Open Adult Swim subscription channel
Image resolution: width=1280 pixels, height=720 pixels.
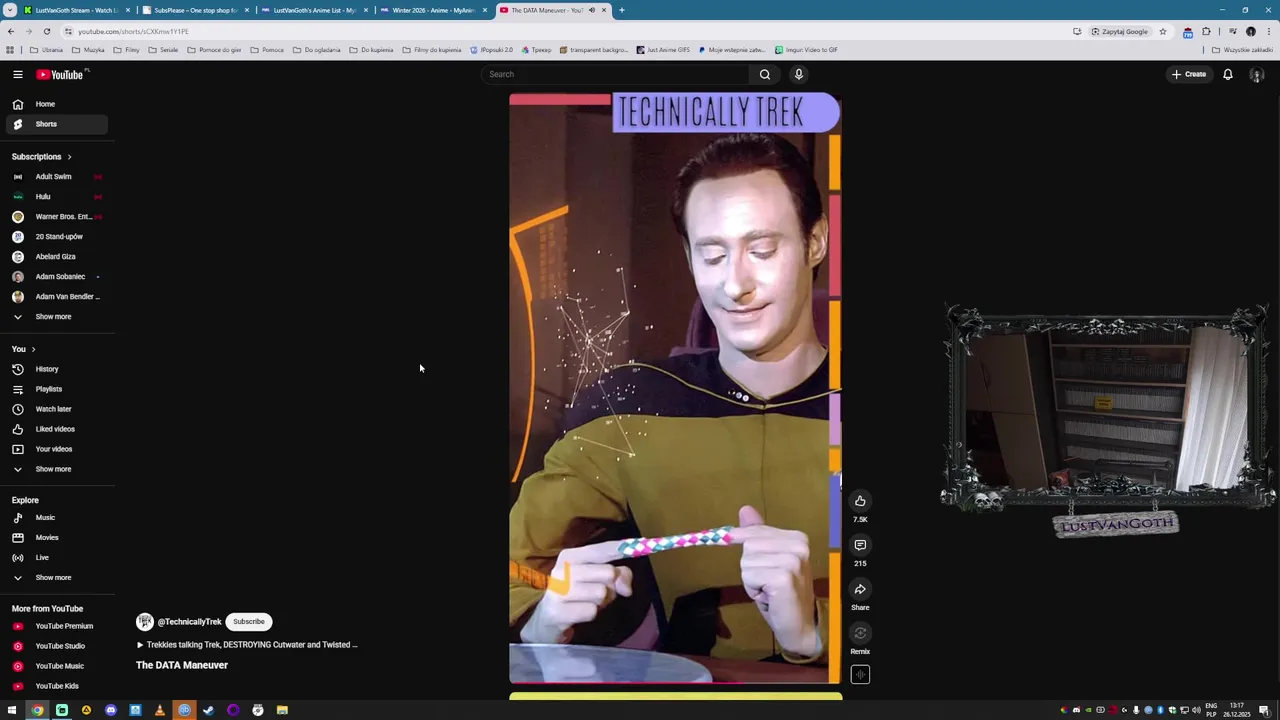56,177
